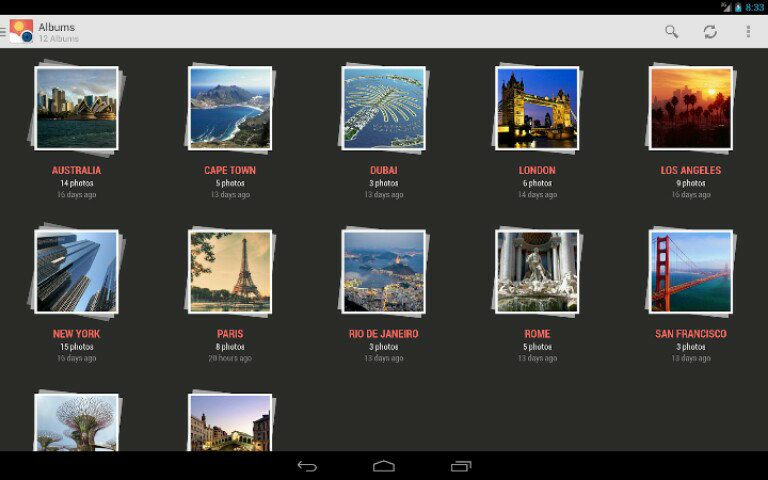Select the ROME album title

(537, 334)
